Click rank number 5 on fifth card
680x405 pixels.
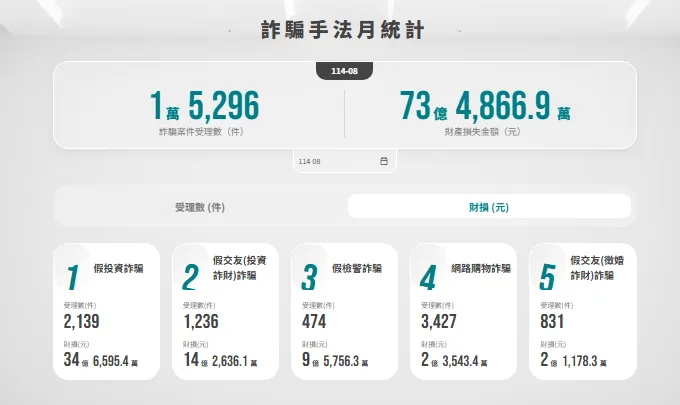click(547, 278)
